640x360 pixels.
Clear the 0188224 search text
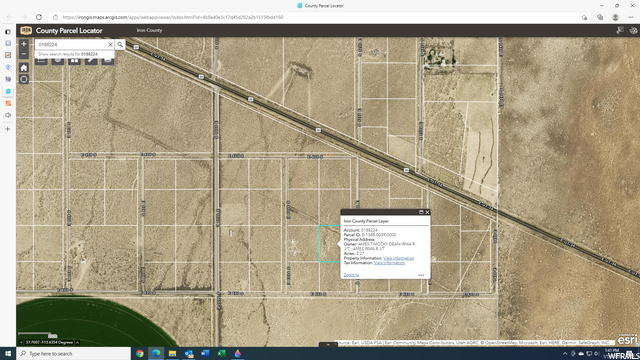(x=110, y=44)
